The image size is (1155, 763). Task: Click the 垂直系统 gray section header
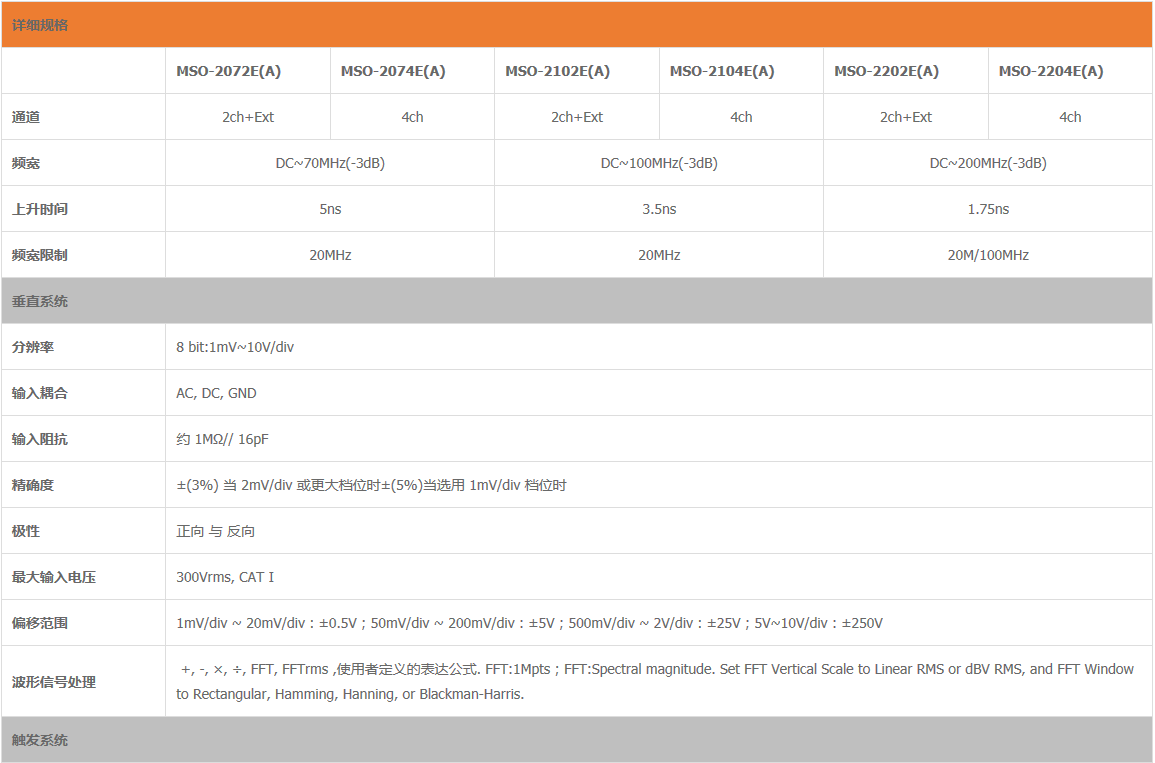pyautogui.click(x=40, y=301)
